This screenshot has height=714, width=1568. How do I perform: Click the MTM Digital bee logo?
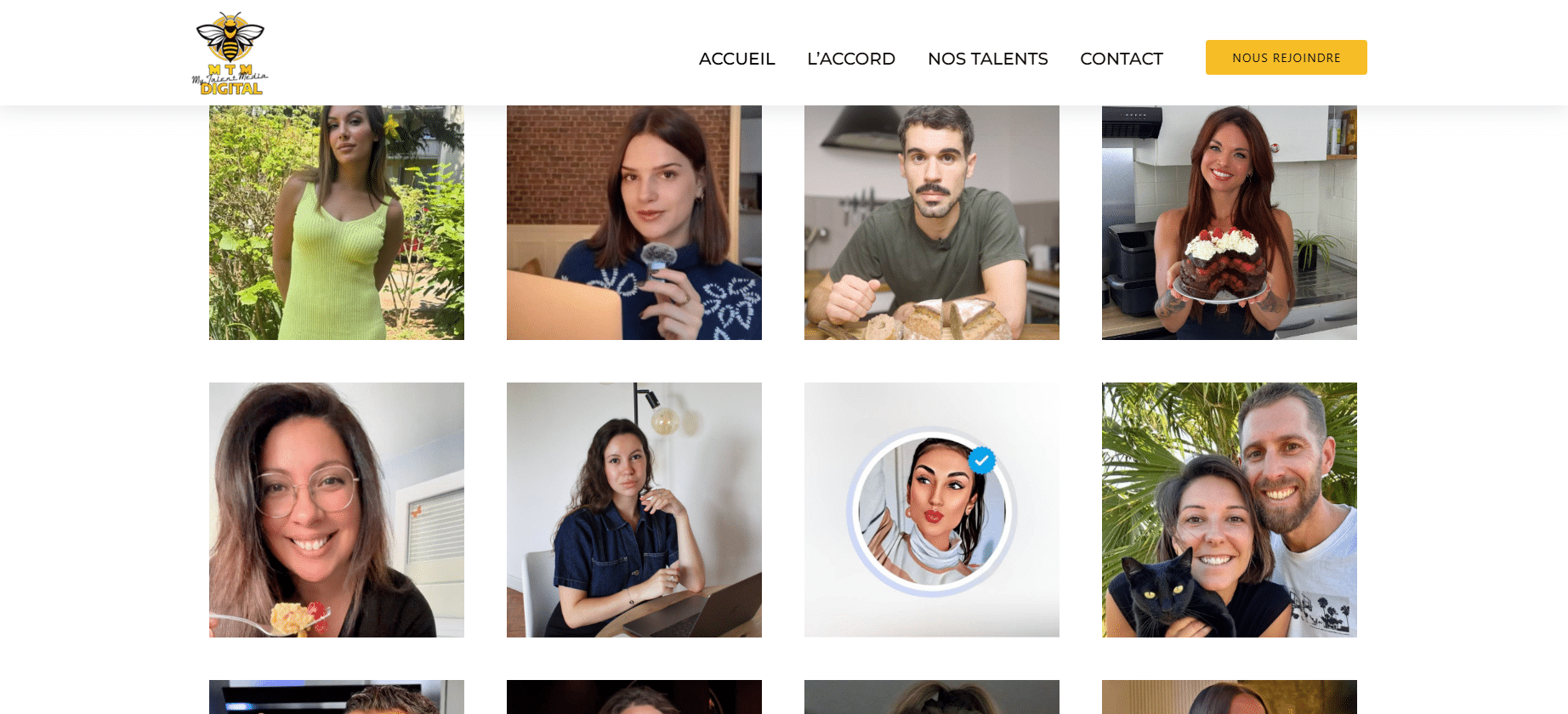[230, 53]
